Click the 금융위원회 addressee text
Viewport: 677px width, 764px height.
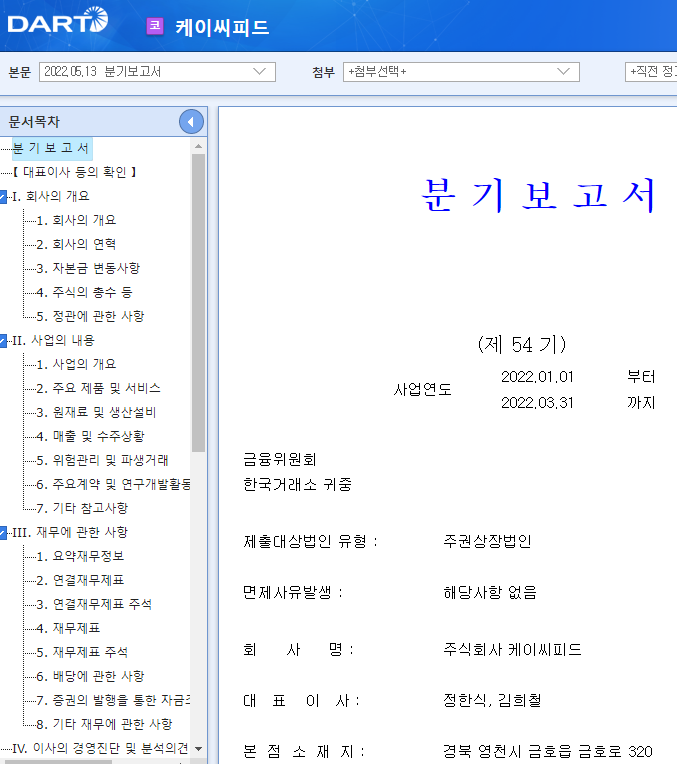pos(280,459)
